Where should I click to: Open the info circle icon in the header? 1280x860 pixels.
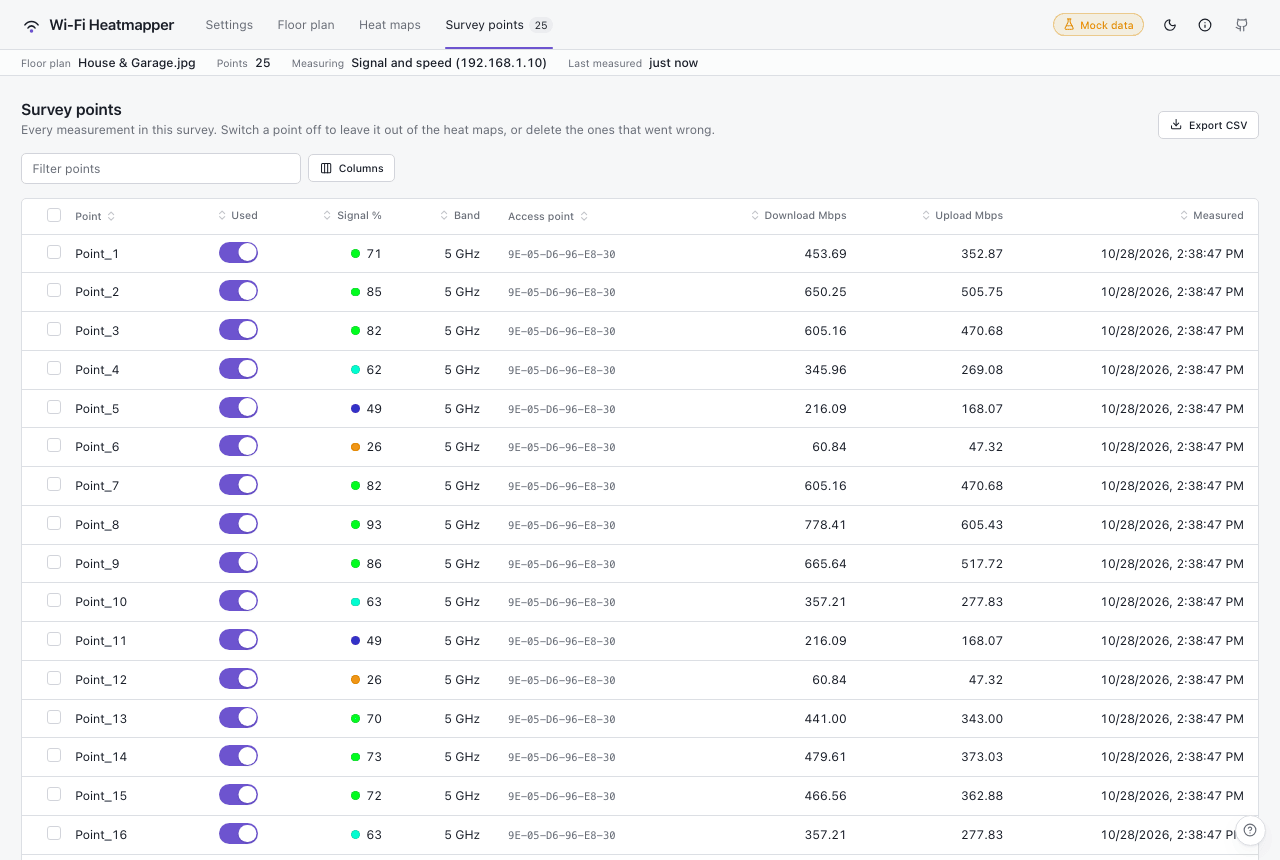click(x=1205, y=25)
